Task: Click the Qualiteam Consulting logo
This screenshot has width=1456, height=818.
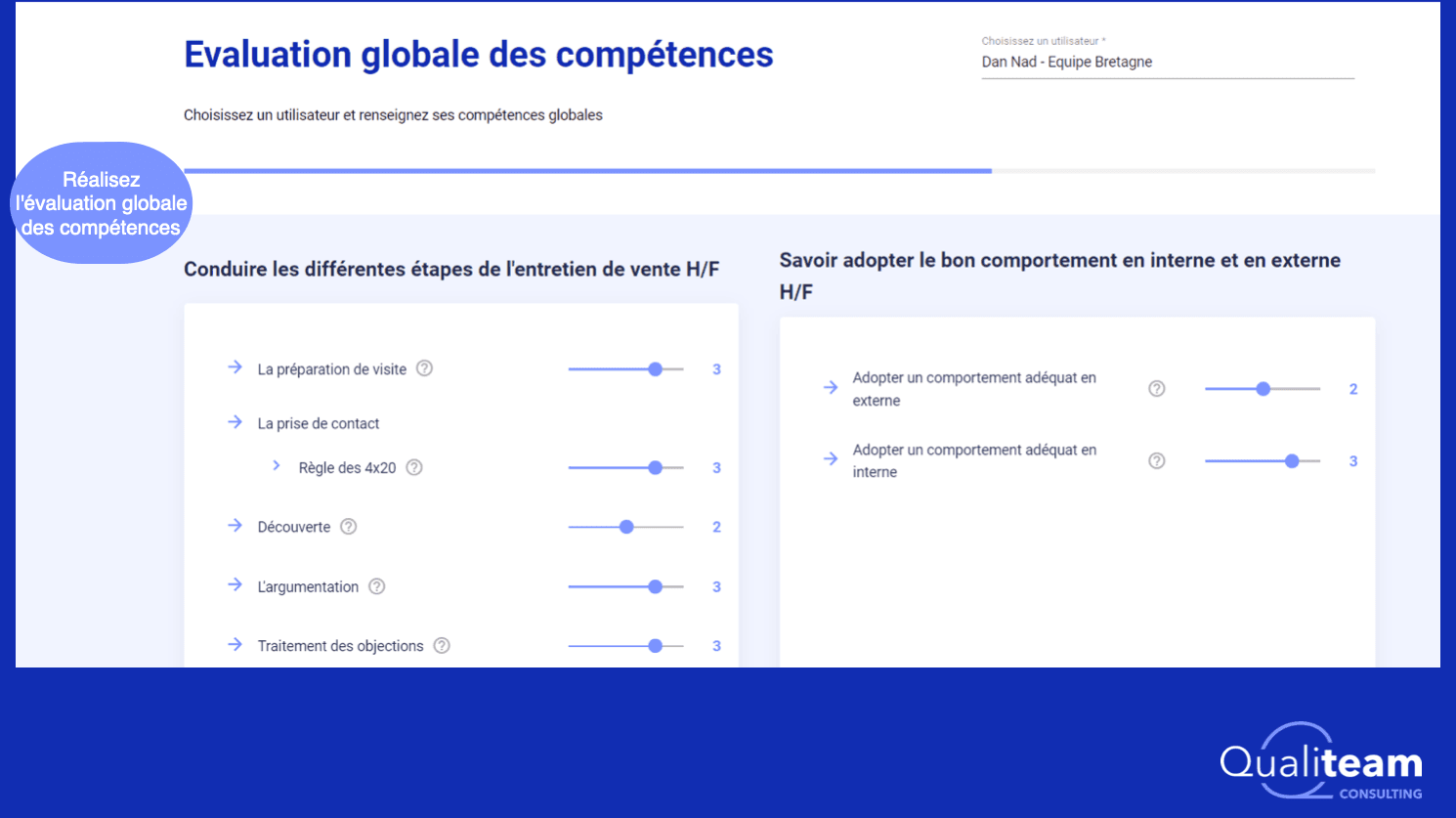Action: pos(1321,762)
